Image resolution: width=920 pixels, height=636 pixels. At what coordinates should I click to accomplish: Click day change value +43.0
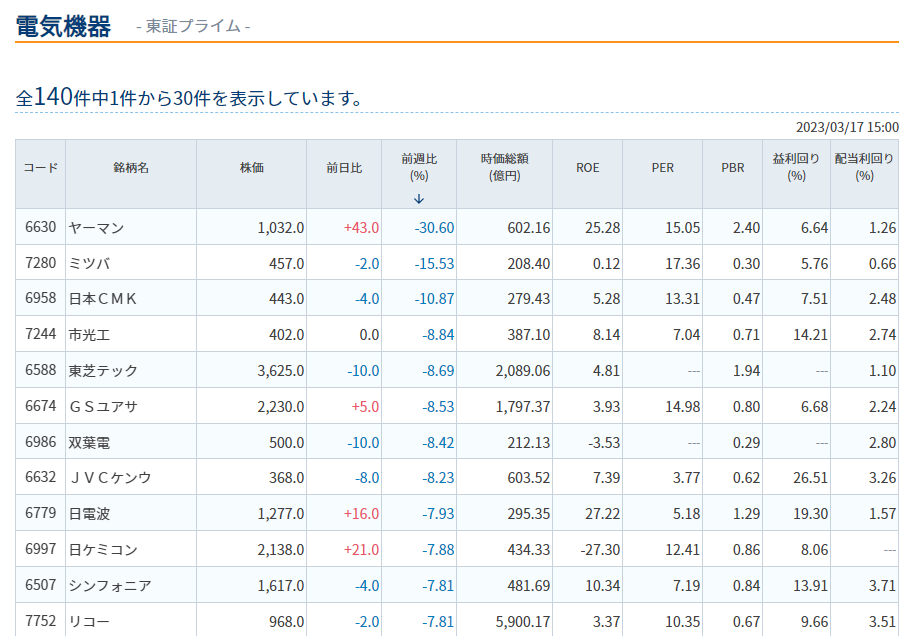pos(361,228)
